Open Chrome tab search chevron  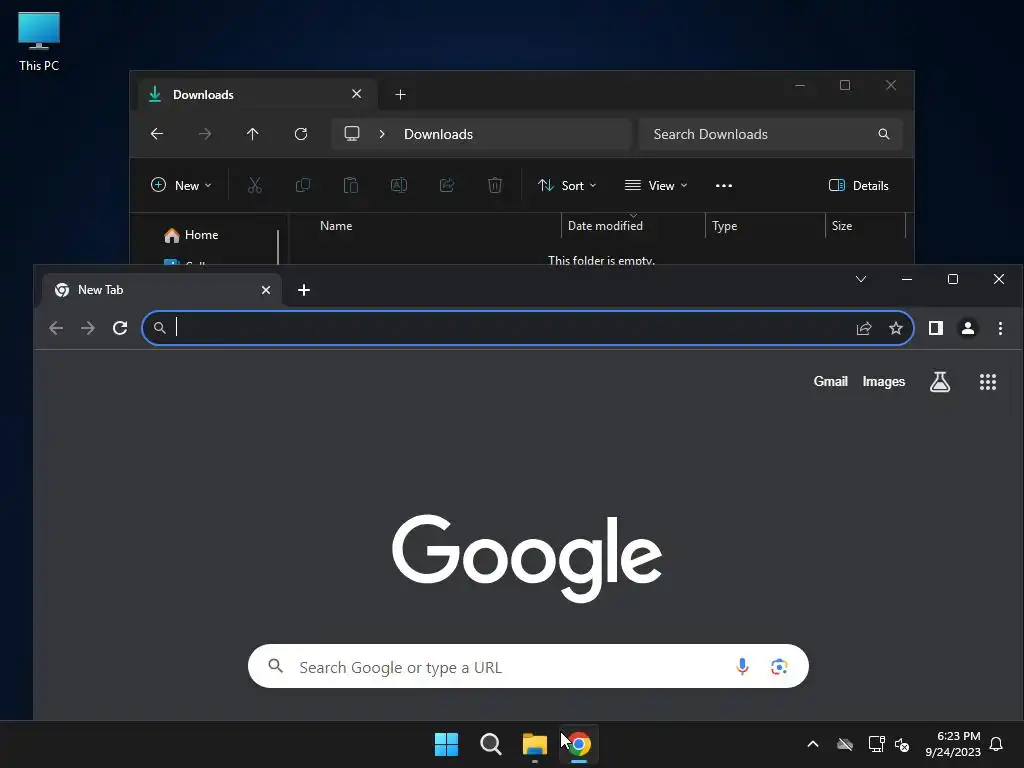(x=861, y=280)
